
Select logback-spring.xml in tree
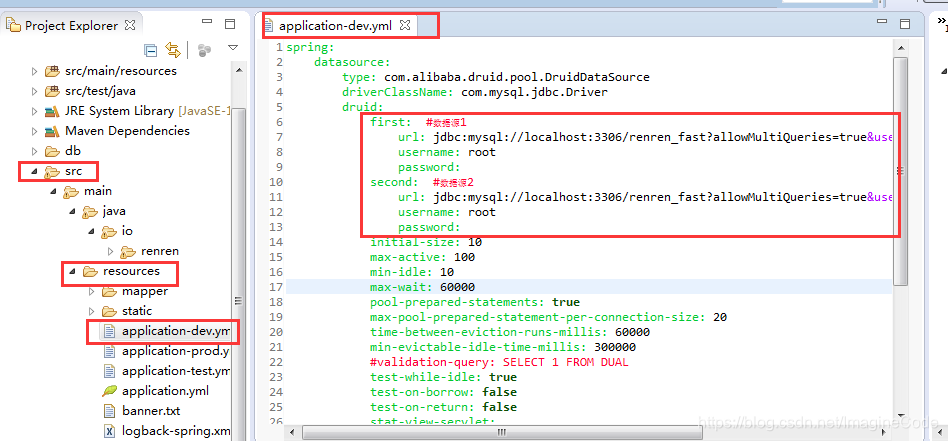(x=176, y=431)
